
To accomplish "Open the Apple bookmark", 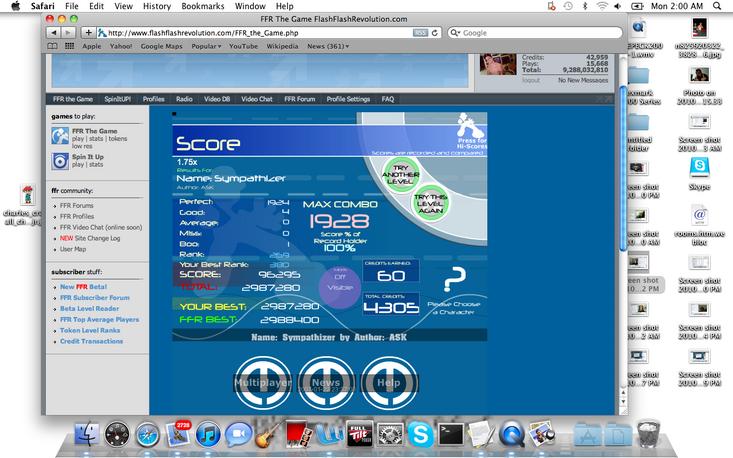I will click(92, 46).
